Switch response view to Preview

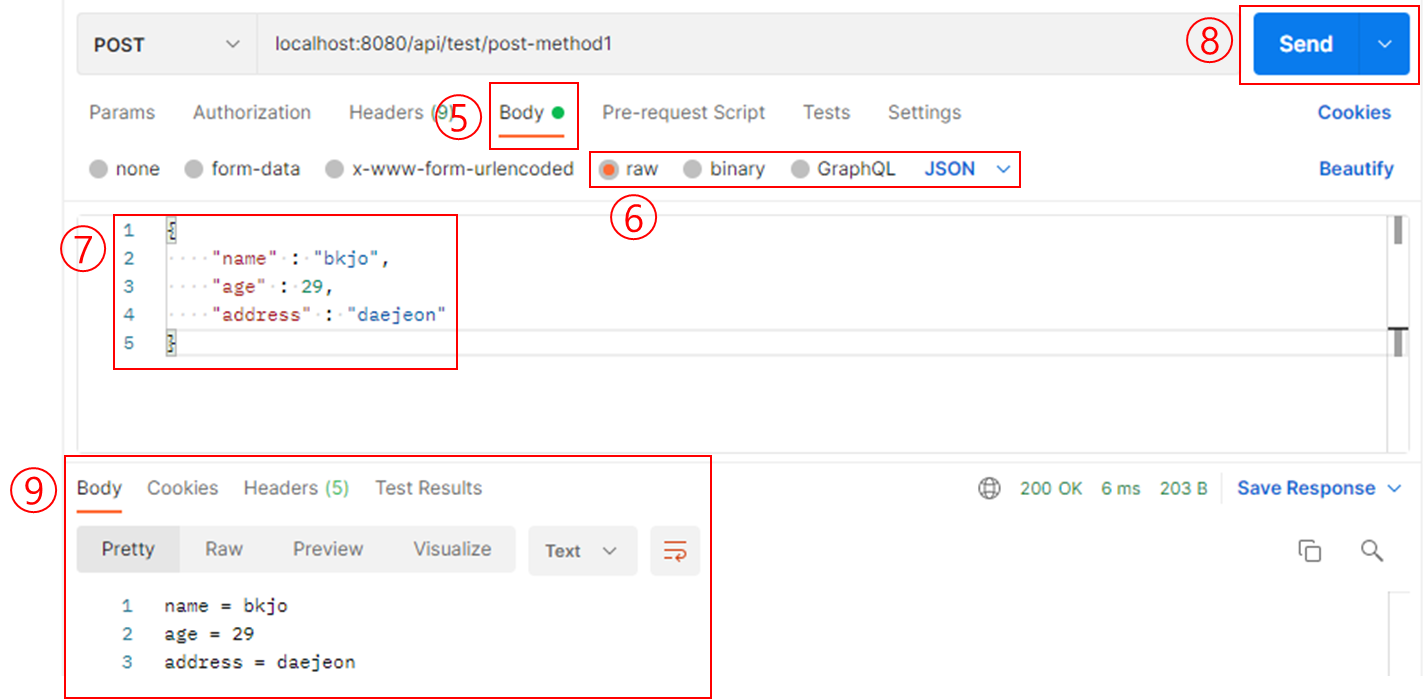point(327,549)
